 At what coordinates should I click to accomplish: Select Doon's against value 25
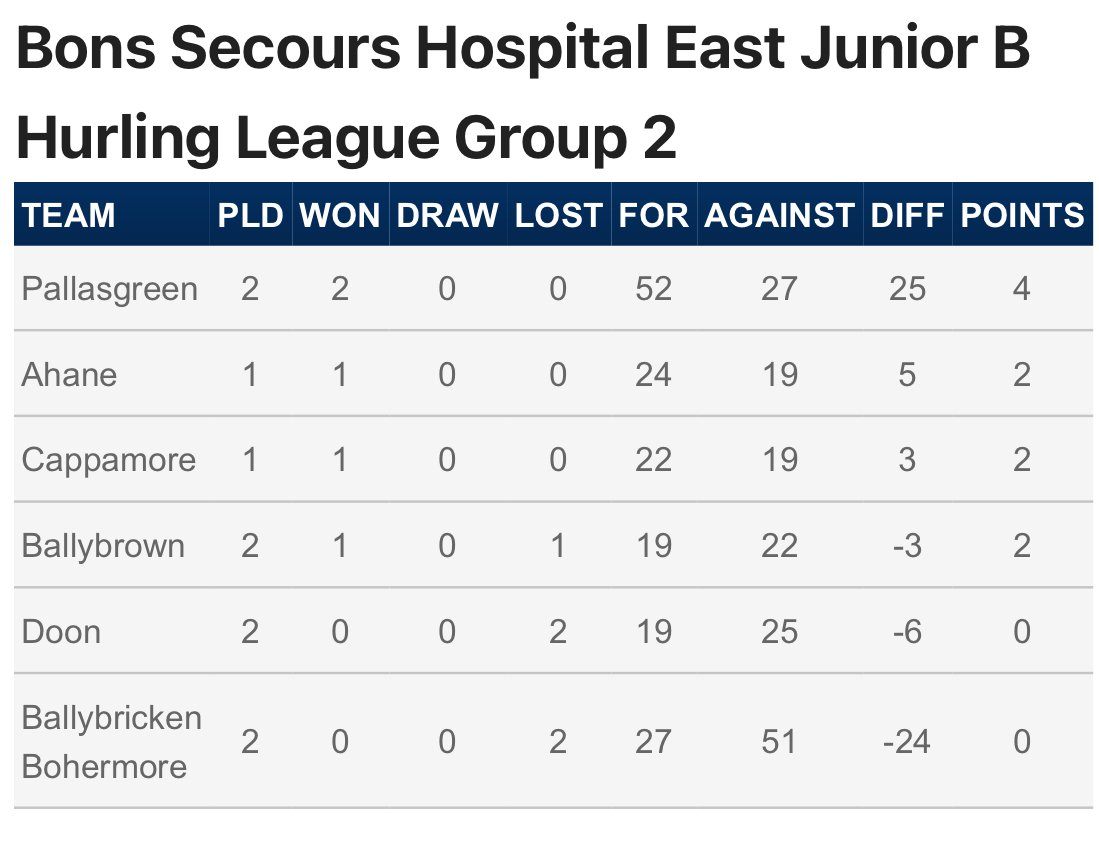coord(779,631)
